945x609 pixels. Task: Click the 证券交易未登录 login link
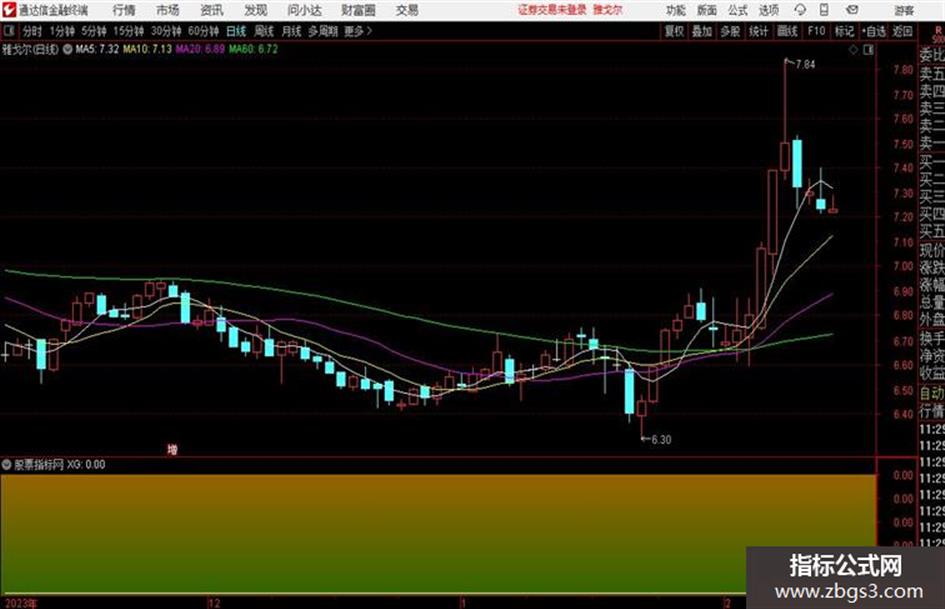pos(552,10)
